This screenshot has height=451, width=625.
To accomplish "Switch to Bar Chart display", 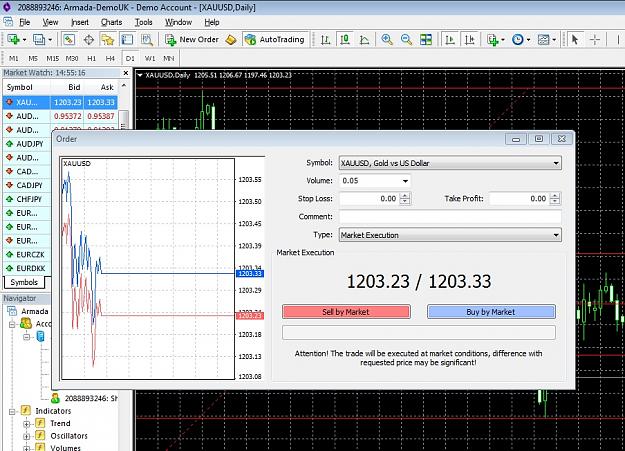I will pos(326,39).
